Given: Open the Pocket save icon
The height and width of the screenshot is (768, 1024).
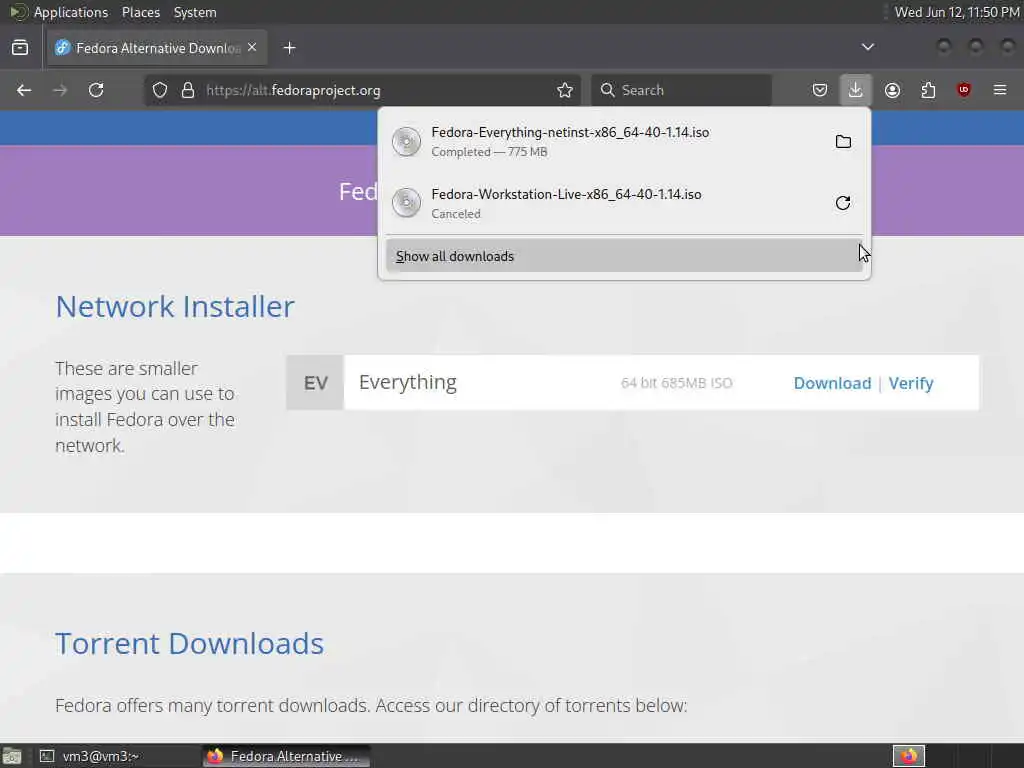Looking at the screenshot, I should pos(820,90).
